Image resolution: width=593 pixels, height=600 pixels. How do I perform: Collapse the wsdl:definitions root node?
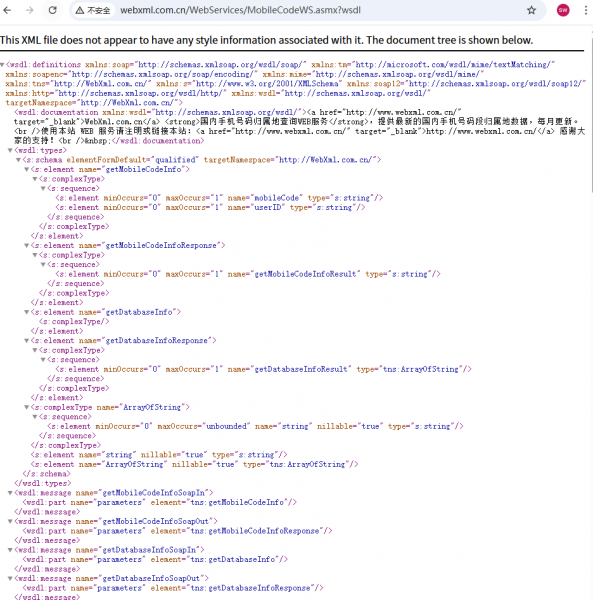2,65
